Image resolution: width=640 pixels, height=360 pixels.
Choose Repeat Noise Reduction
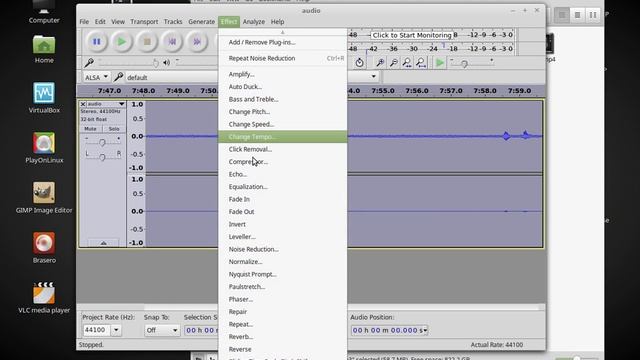tap(283, 58)
